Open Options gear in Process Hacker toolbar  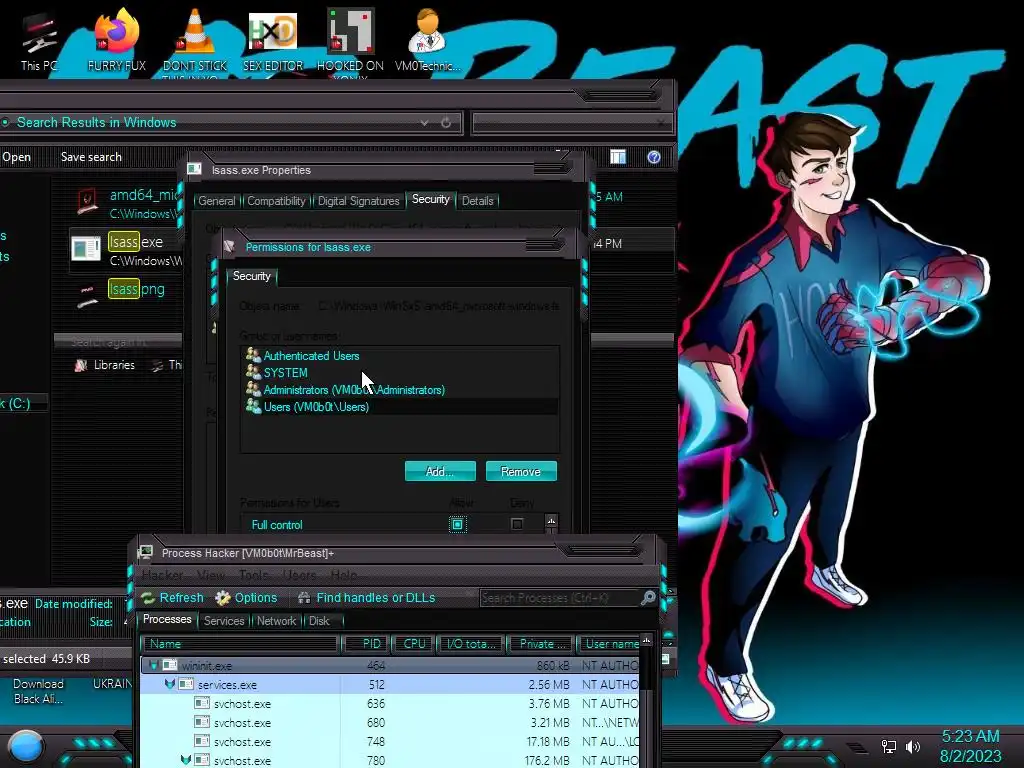(x=223, y=598)
